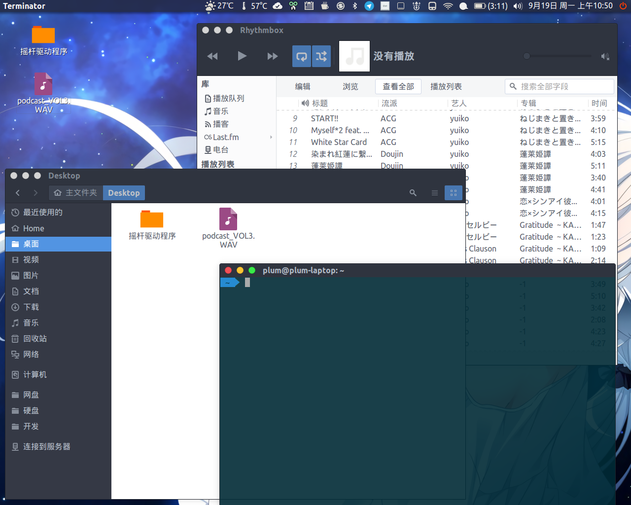Open 图片 folder in sidebar

58,276
